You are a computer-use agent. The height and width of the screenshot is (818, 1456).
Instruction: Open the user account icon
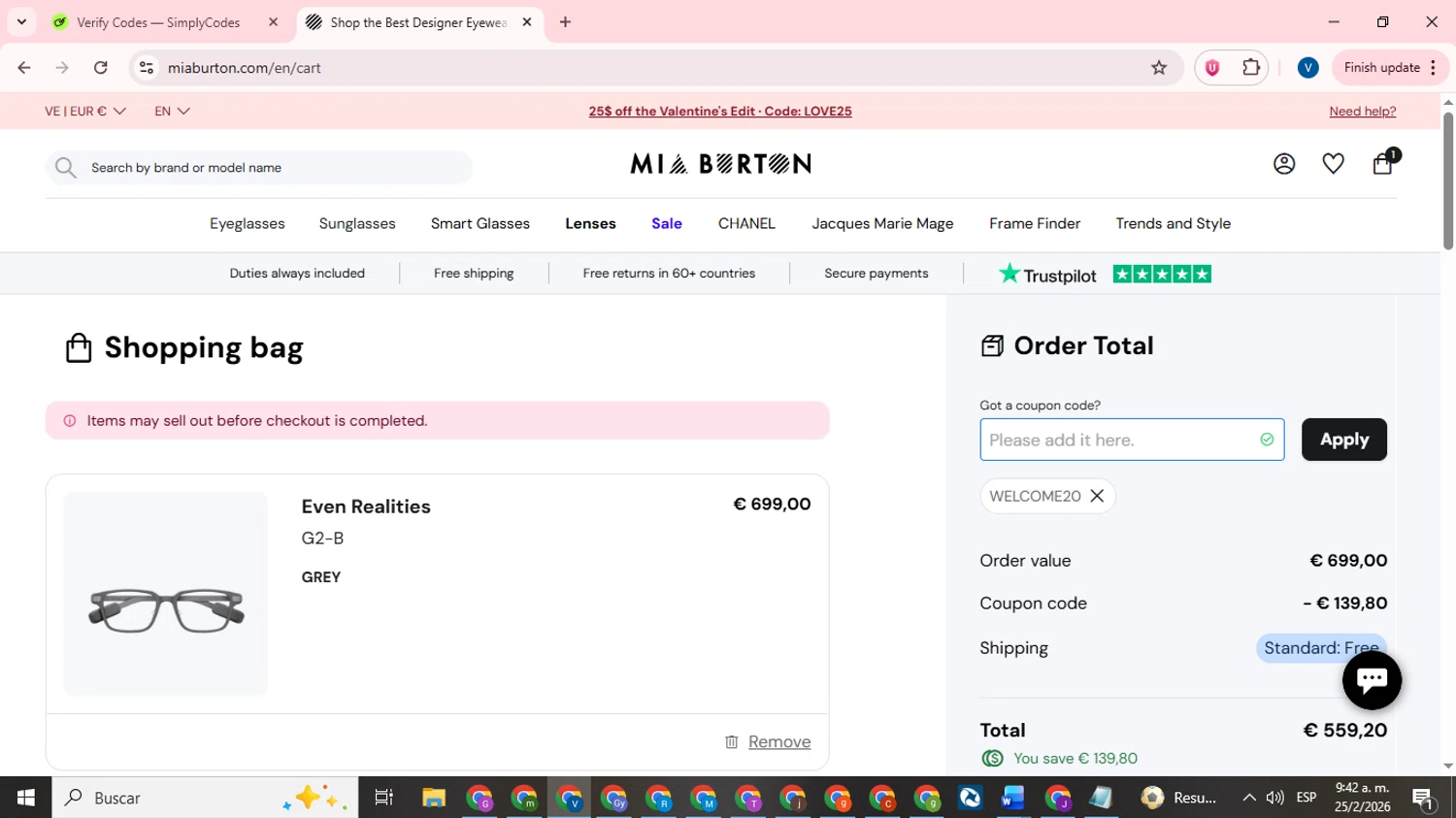(x=1284, y=164)
